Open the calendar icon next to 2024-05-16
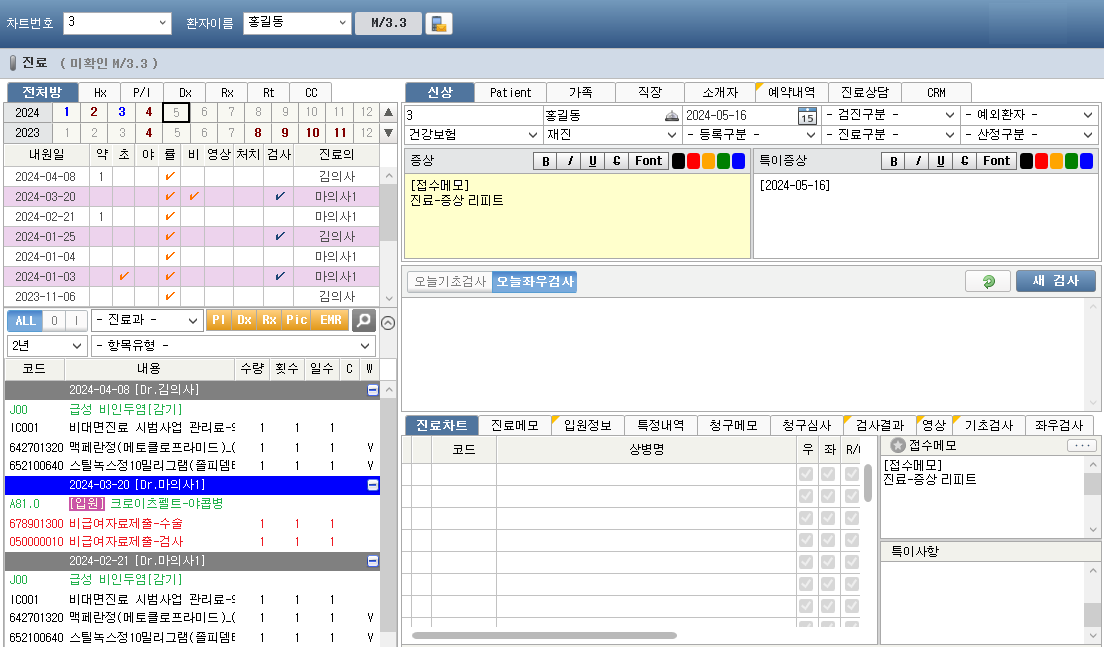The image size is (1104, 647). click(x=807, y=116)
